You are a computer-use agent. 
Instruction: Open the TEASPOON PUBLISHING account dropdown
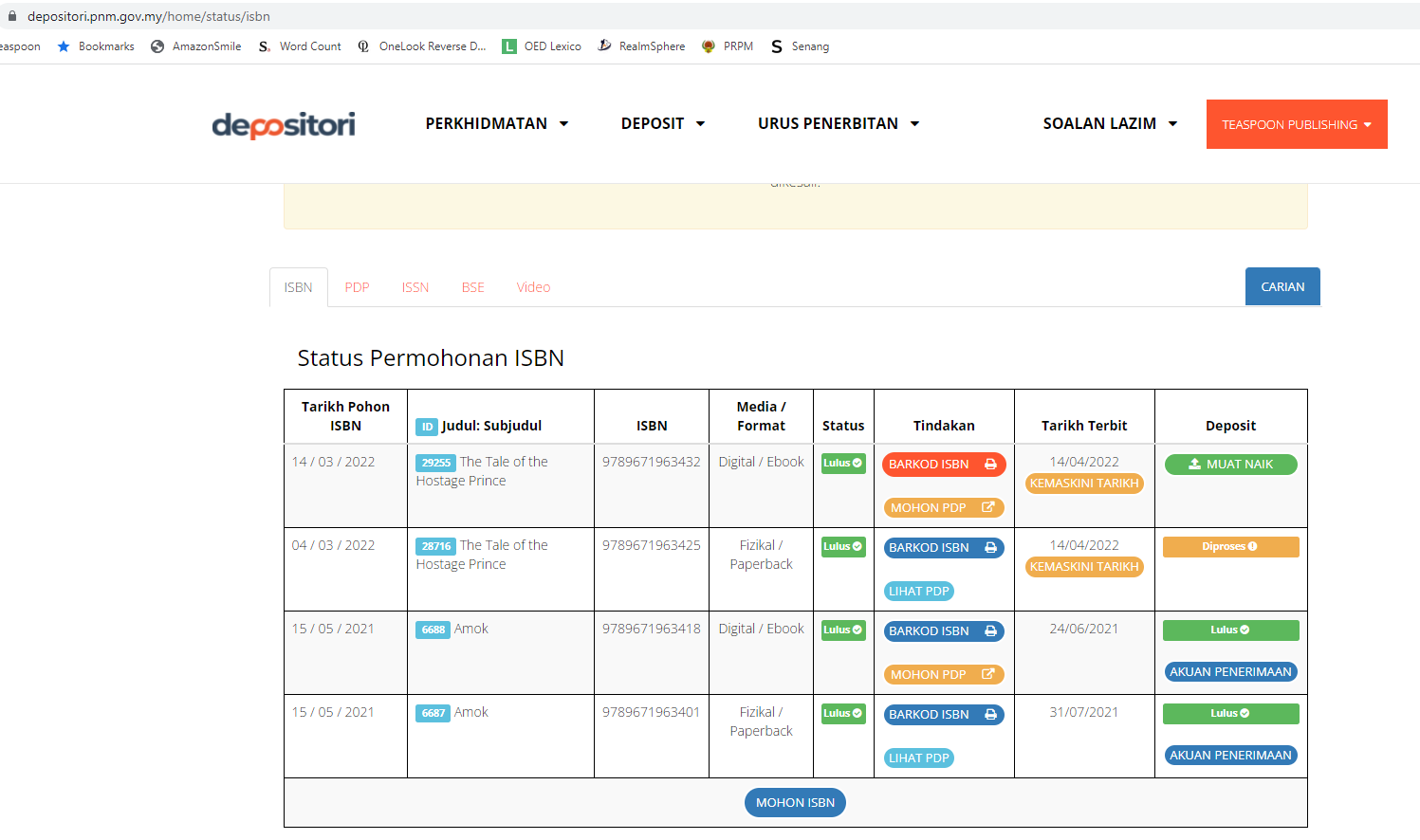pyautogui.click(x=1297, y=124)
